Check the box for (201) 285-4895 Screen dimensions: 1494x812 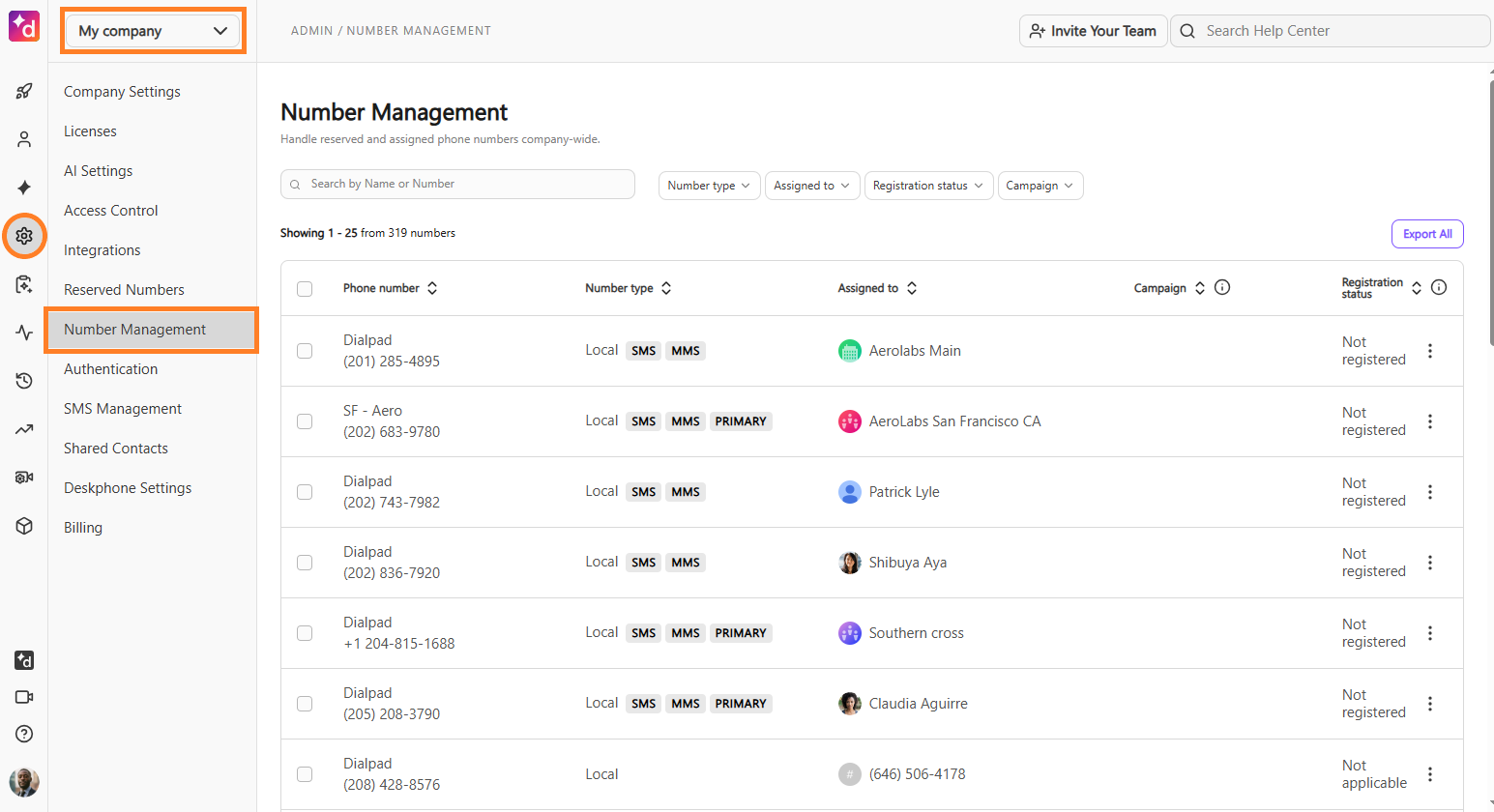[305, 351]
